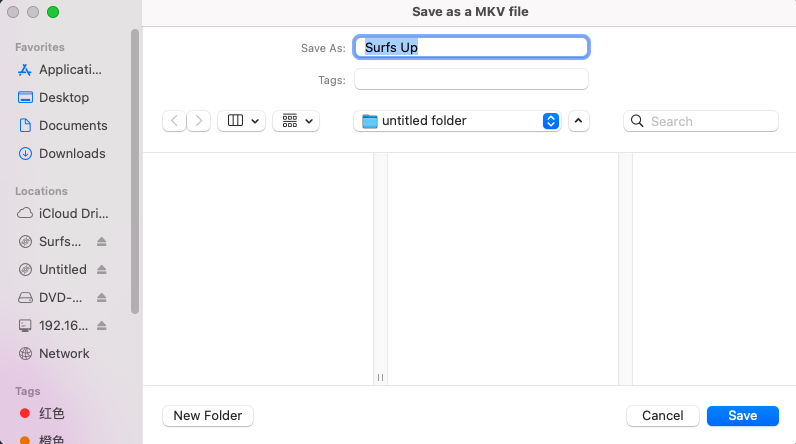Eject the DVD drive
The width and height of the screenshot is (796, 444).
(102, 297)
